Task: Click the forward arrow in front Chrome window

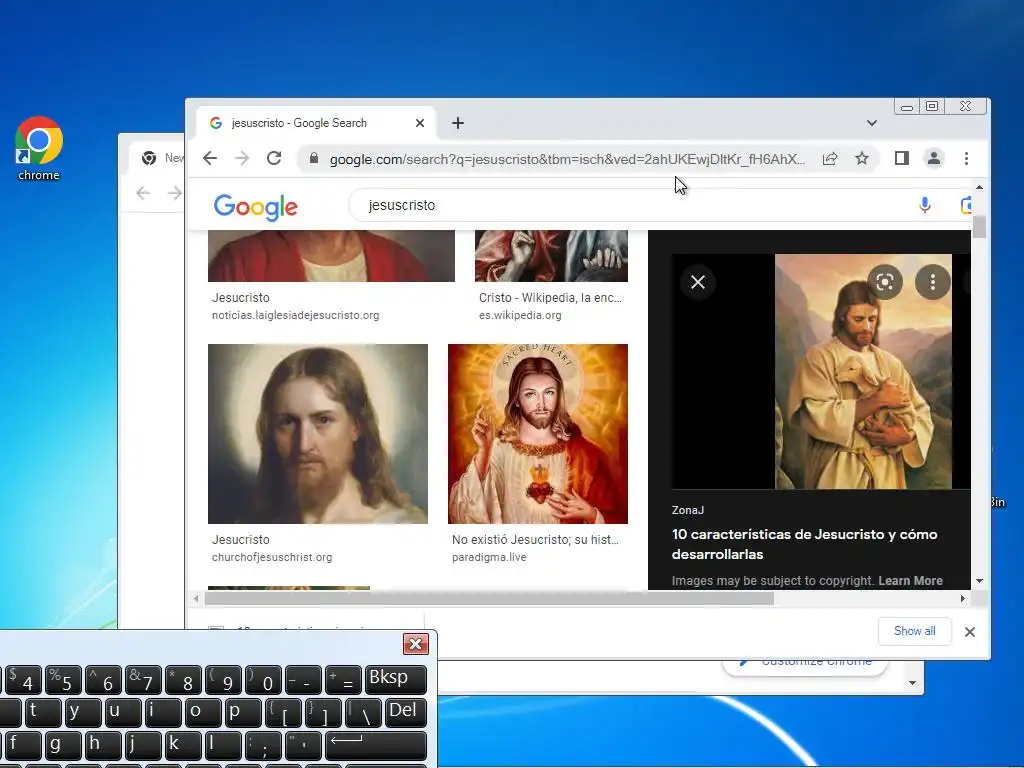Action: coord(242,158)
